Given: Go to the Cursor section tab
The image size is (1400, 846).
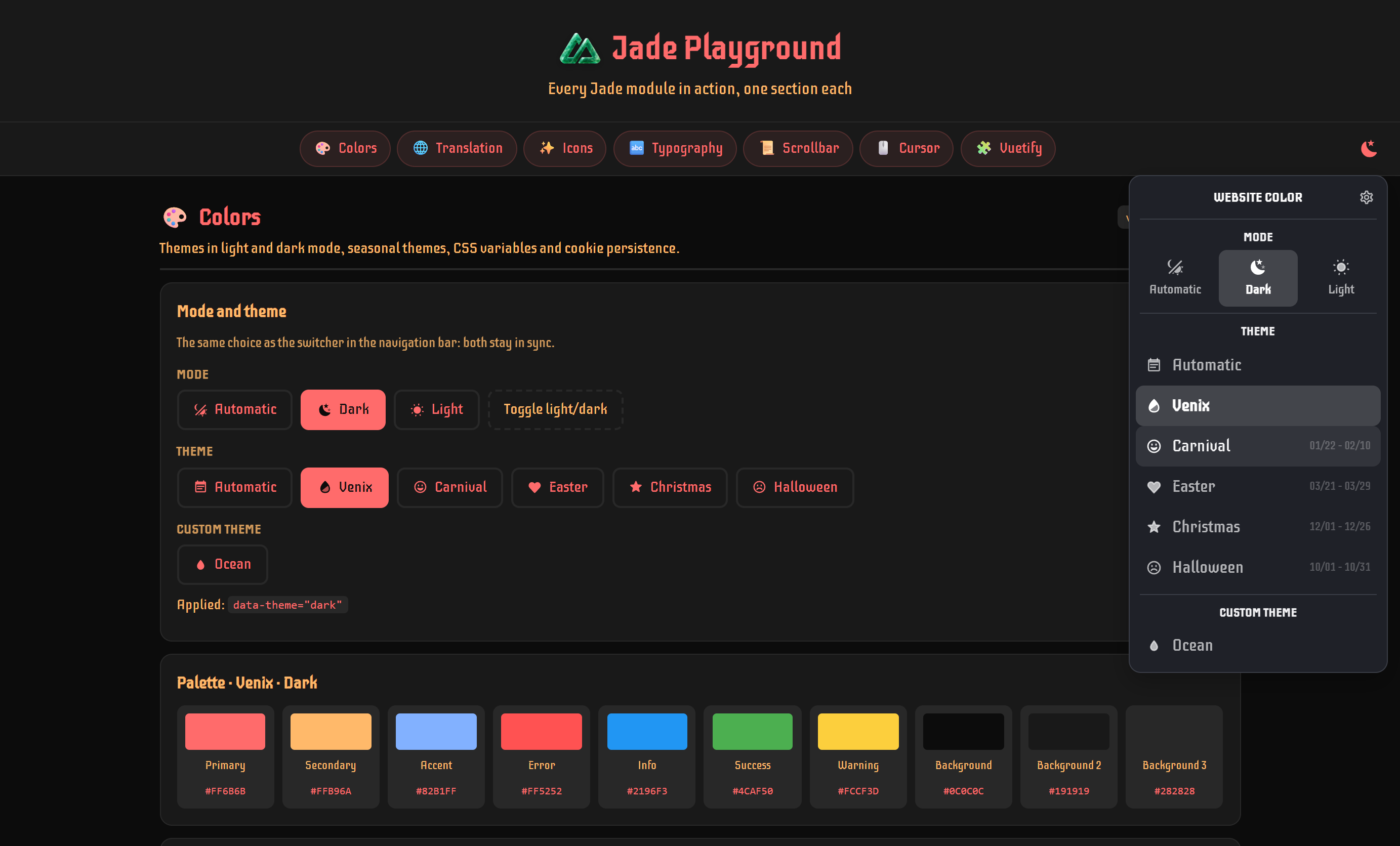Looking at the screenshot, I should (906, 148).
